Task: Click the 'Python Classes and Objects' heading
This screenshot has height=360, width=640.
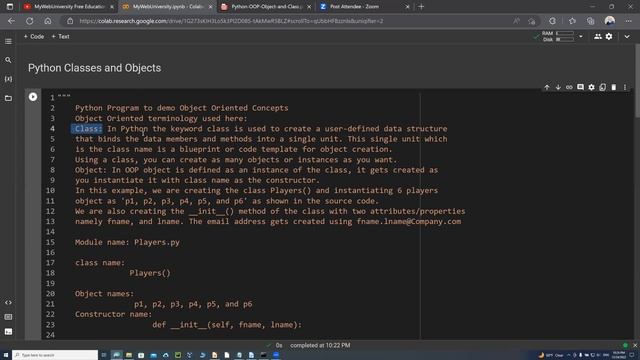Action: click(x=95, y=68)
